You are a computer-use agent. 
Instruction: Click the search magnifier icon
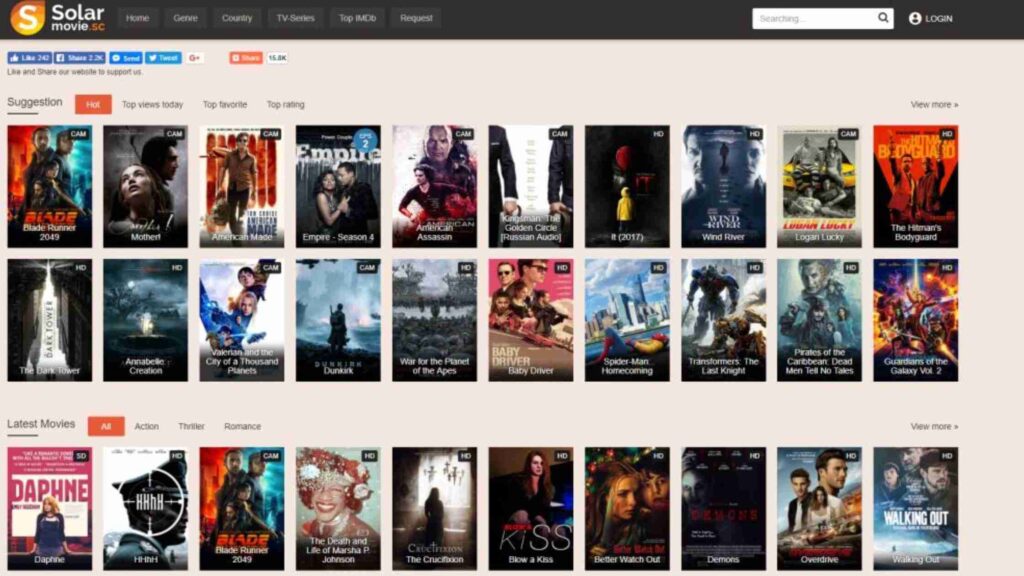pos(881,18)
